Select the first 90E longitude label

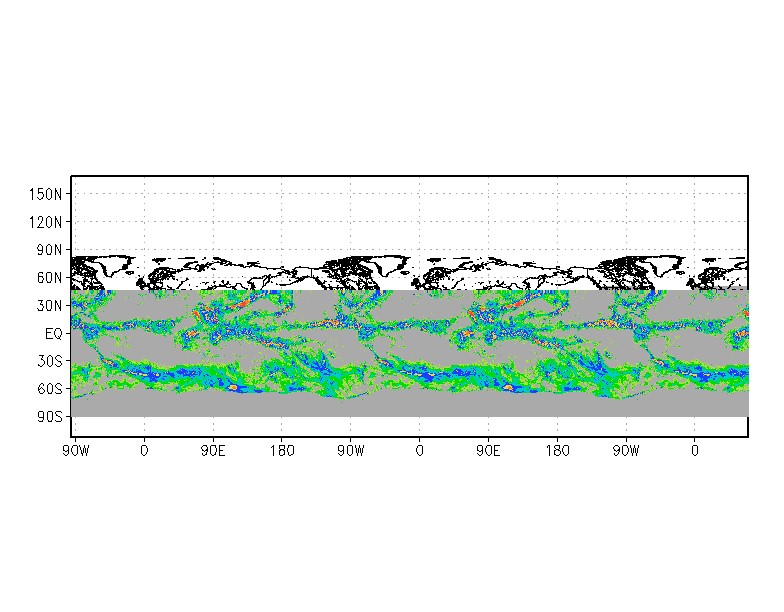coord(213,451)
